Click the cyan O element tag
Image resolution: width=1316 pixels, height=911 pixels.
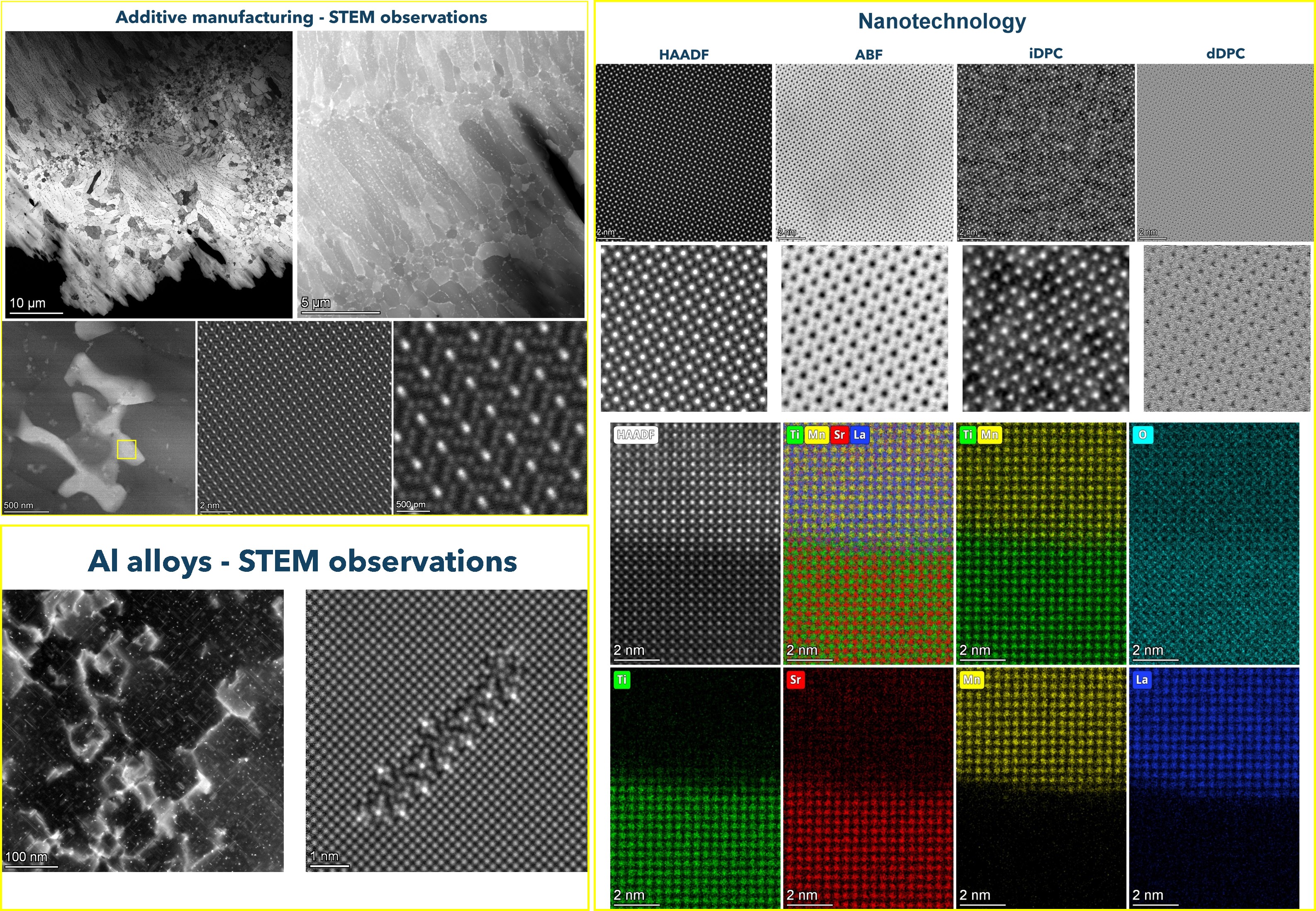[x=1143, y=435]
